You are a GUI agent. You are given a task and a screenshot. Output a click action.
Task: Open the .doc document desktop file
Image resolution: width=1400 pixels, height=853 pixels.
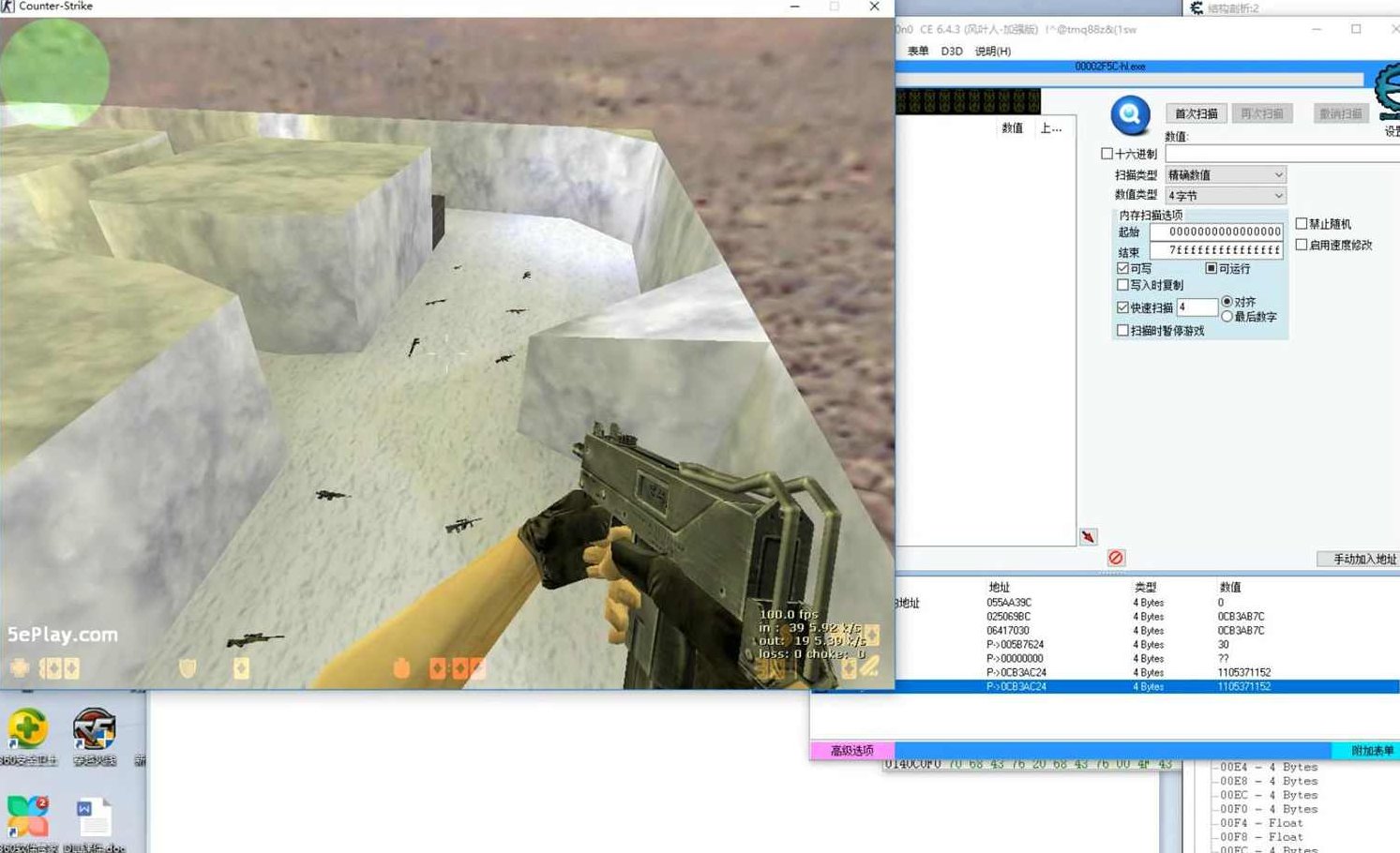point(94,817)
